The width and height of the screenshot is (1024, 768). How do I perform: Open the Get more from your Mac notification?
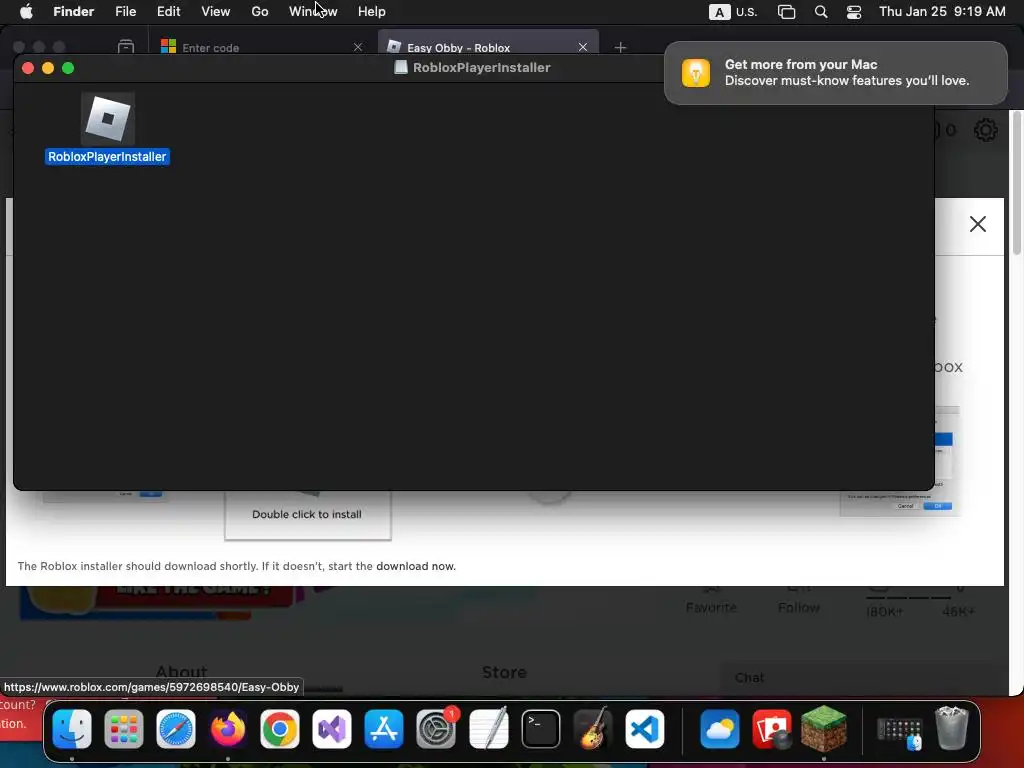coord(835,72)
